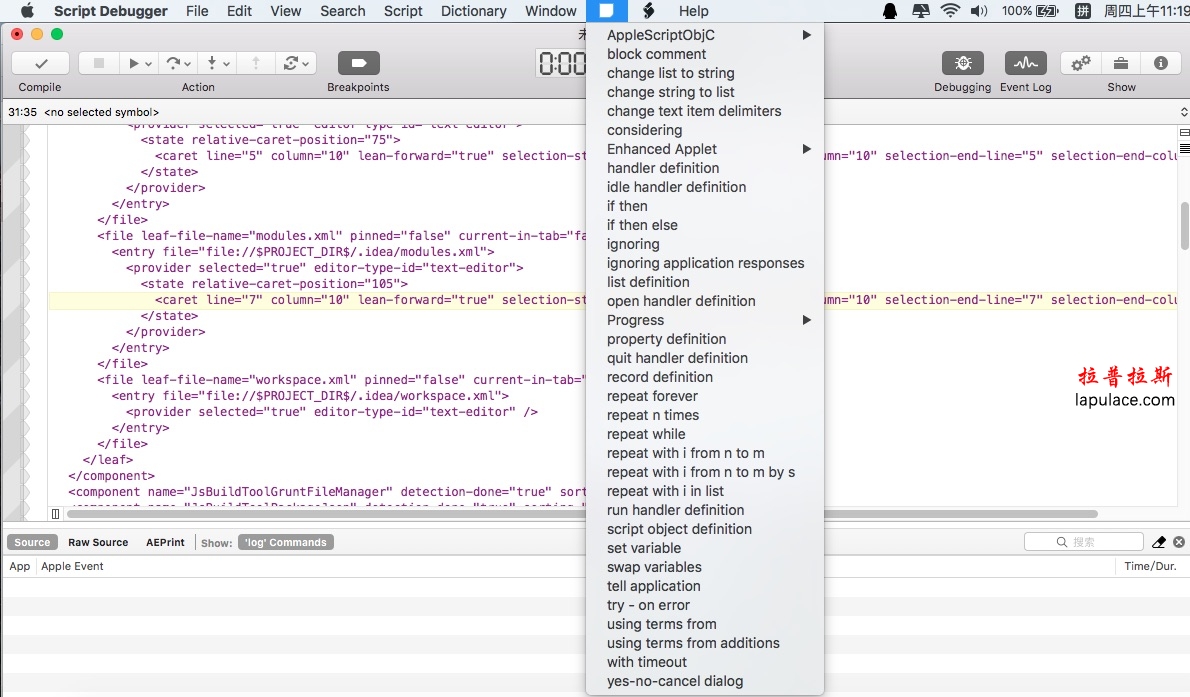This screenshot has width=1190, height=697.
Task: Open the Step Over dropdown arrow
Action: pyautogui.click(x=187, y=64)
